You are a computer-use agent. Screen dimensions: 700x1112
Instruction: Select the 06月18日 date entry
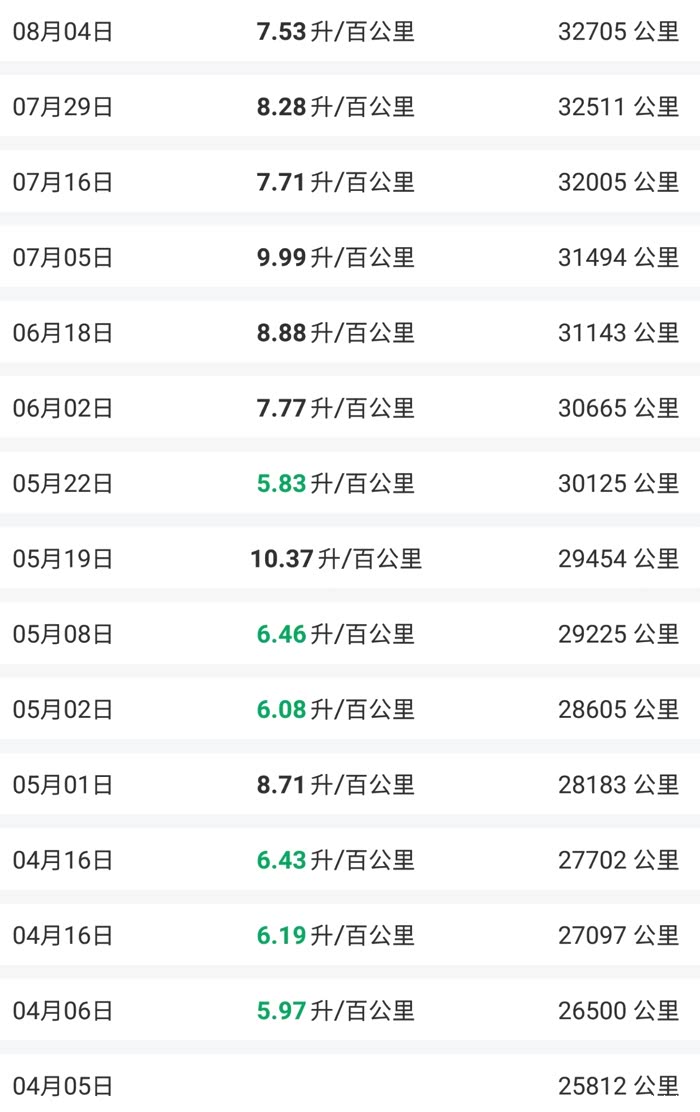tap(63, 333)
